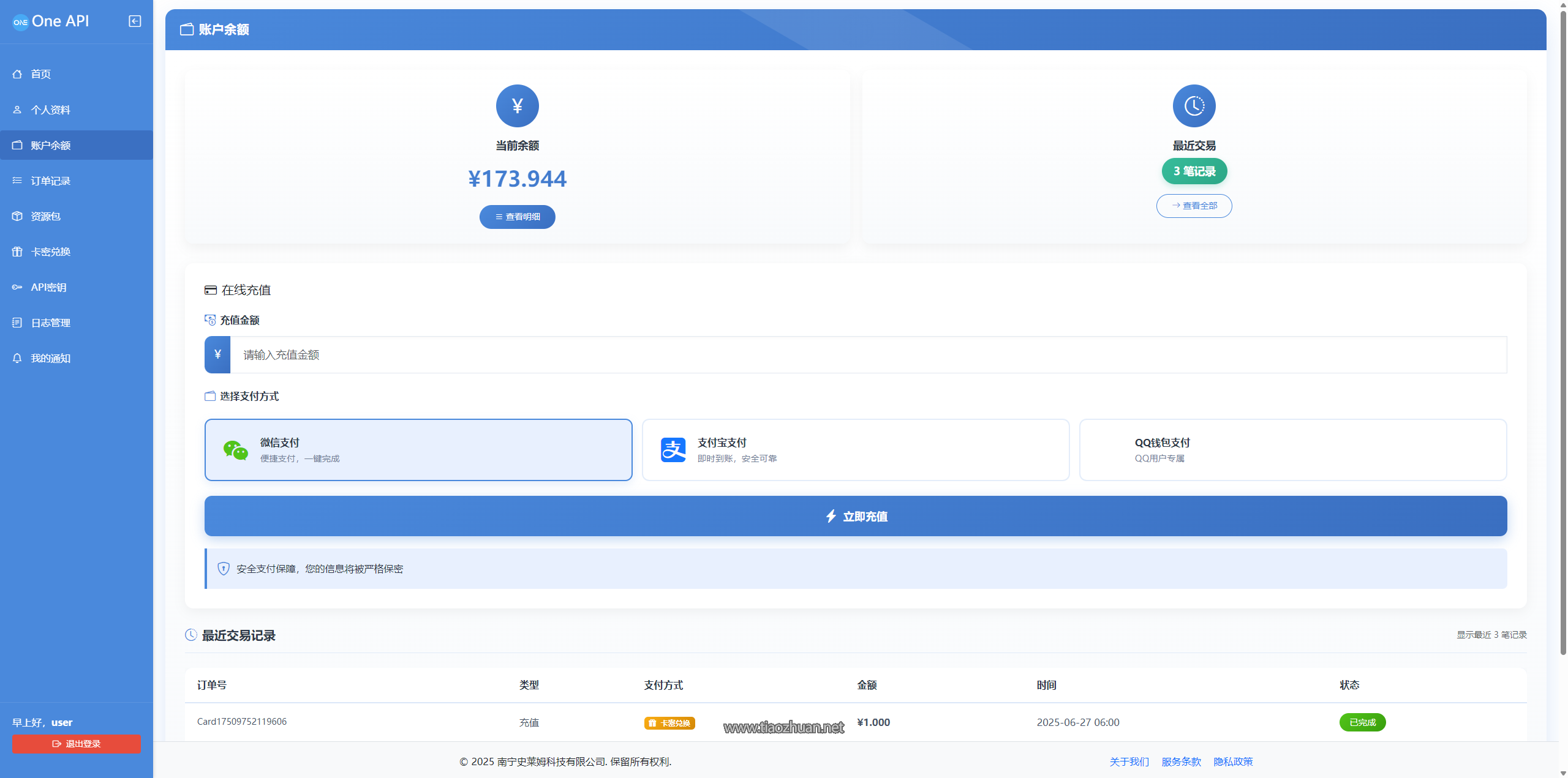Click the clock icon beside 最近交易记录

[191, 635]
